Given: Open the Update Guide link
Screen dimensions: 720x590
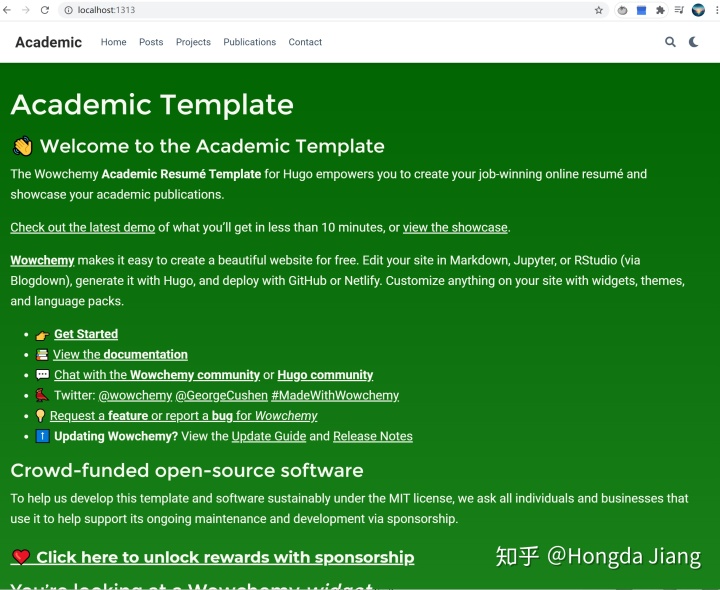Looking at the screenshot, I should point(269,436).
